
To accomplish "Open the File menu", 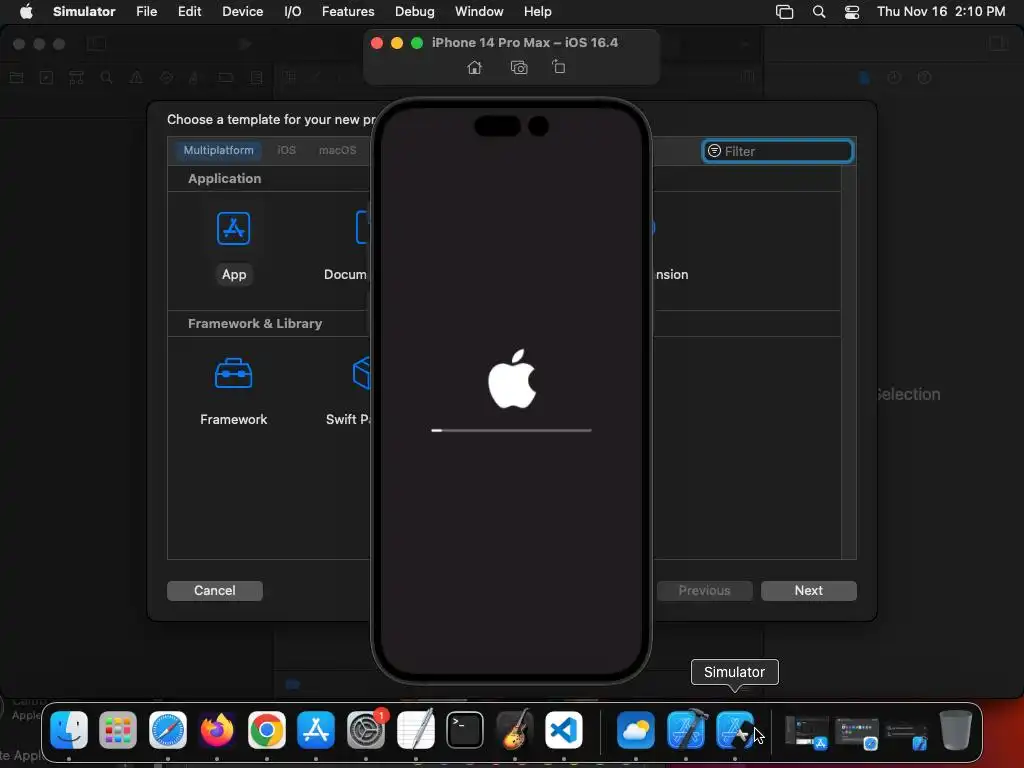I will click(146, 12).
